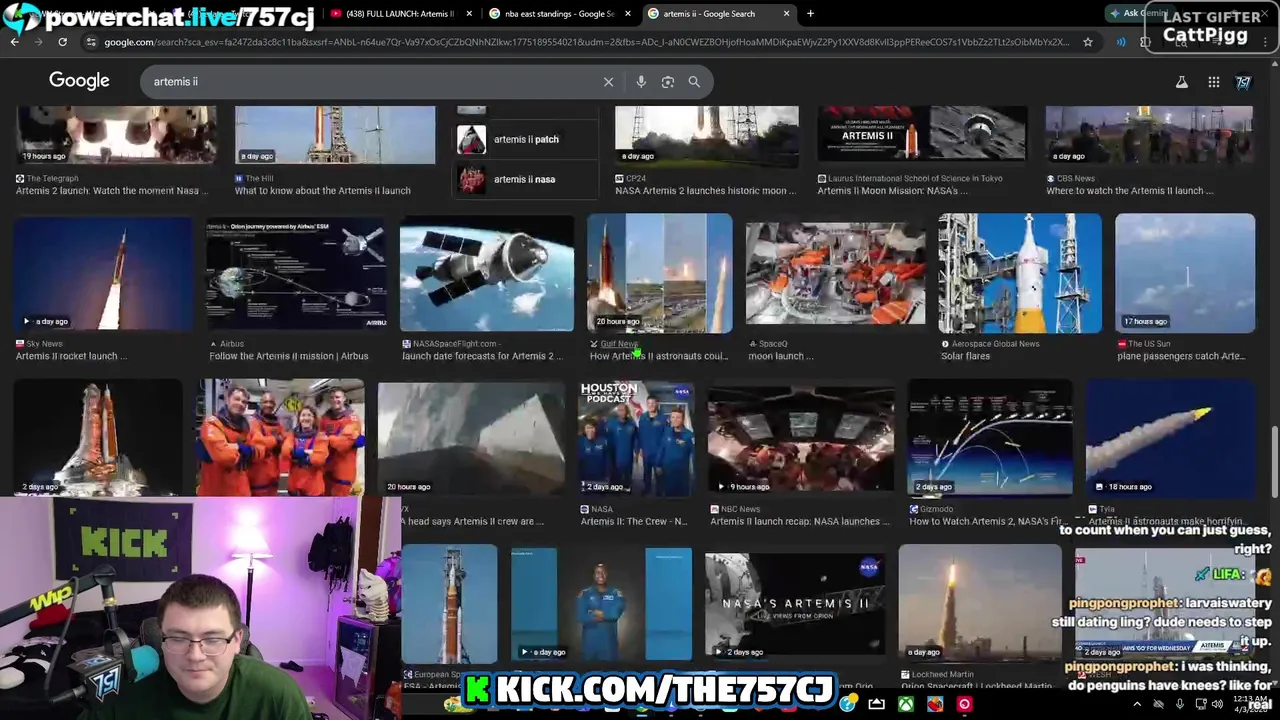1280x720 pixels.
Task: Close the "nba east standings" tab
Action: (x=629, y=14)
